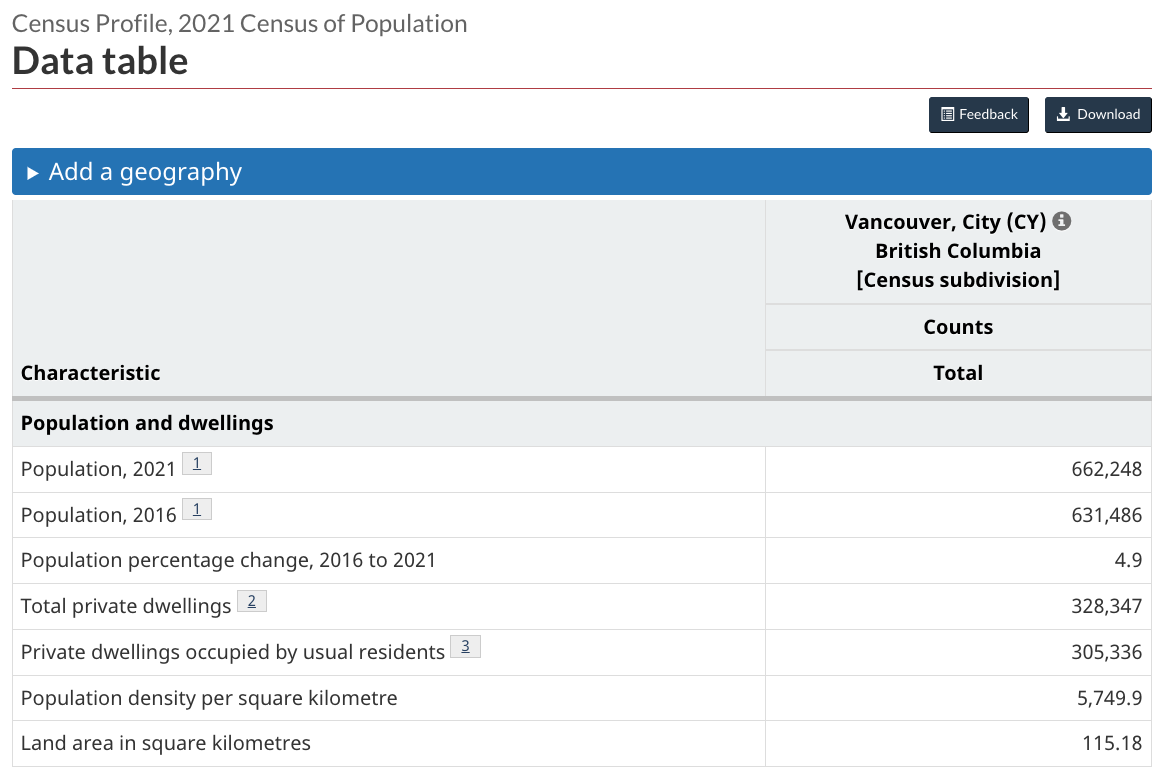Screen dimensions: 1167x782
Task: Click the Feedback button
Action: 979,115
